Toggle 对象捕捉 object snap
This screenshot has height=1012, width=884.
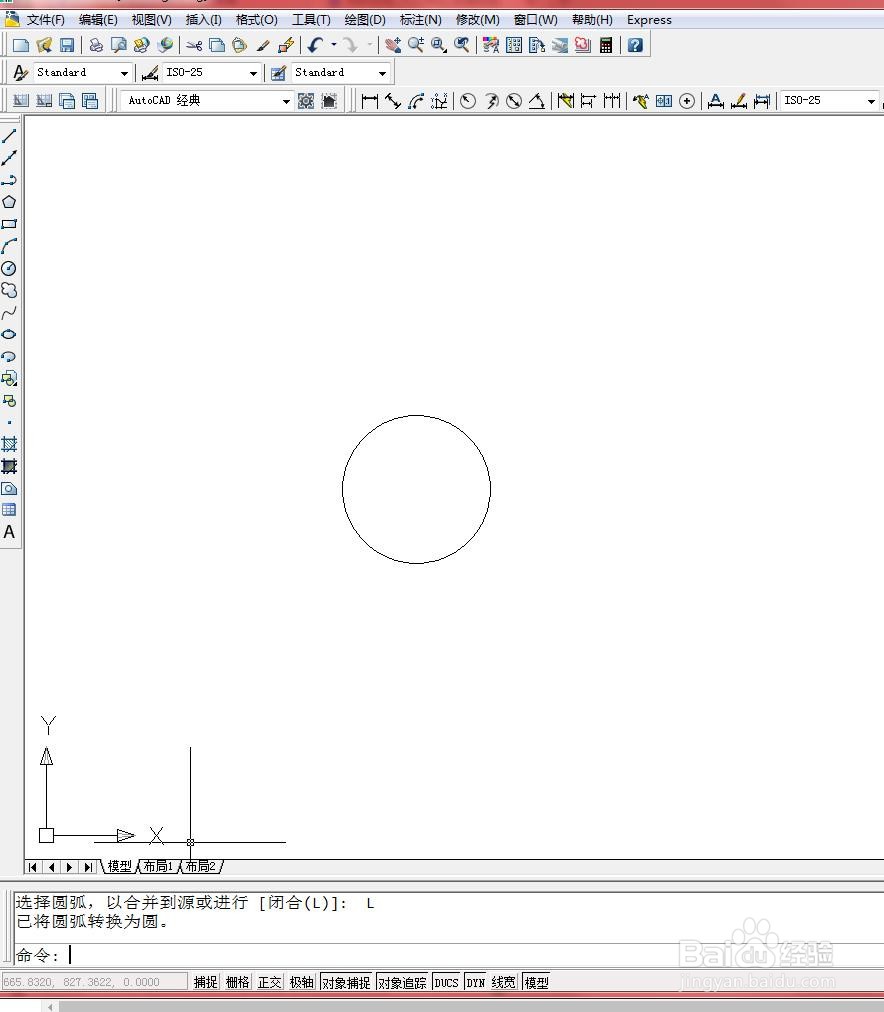tap(347, 982)
